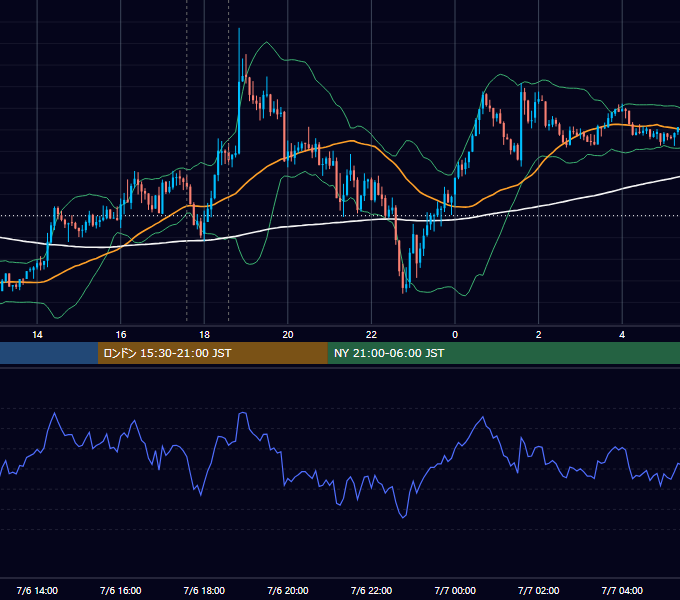This screenshot has width=680, height=600.
Task: Click the NY 21:00-06:00 JST session bar
Action: click(503, 353)
